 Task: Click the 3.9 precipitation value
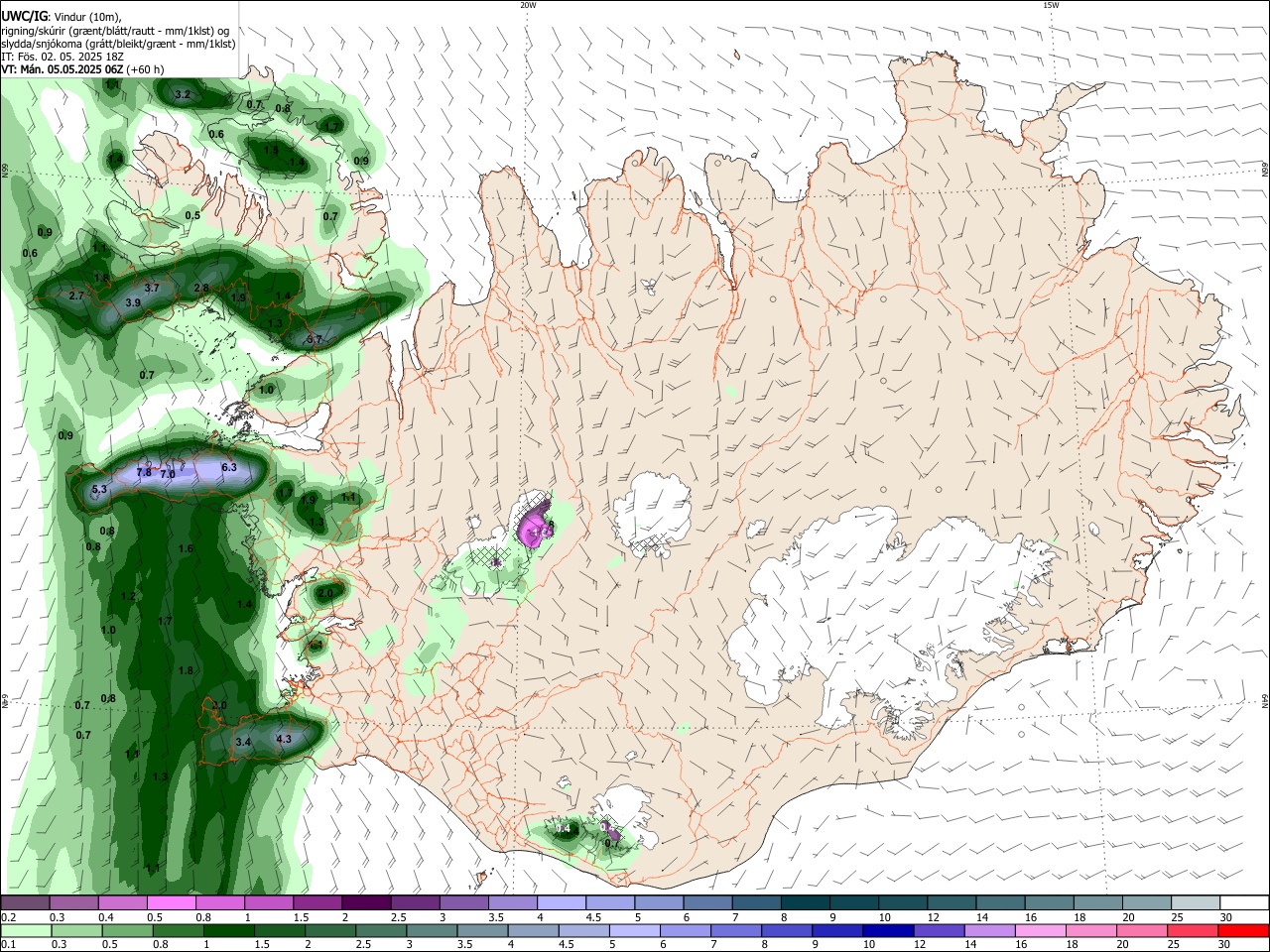133,302
